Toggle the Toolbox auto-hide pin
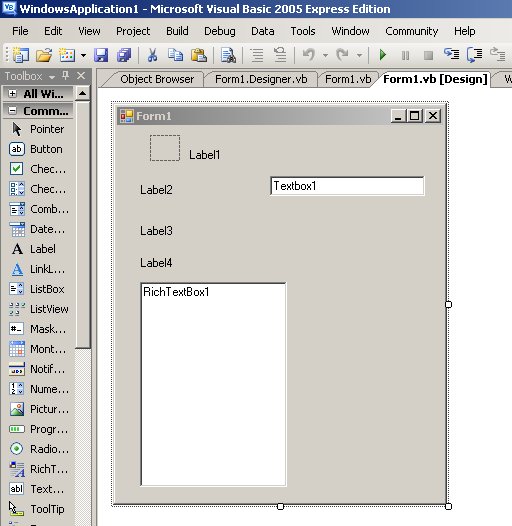The width and height of the screenshot is (512, 526). point(65,76)
